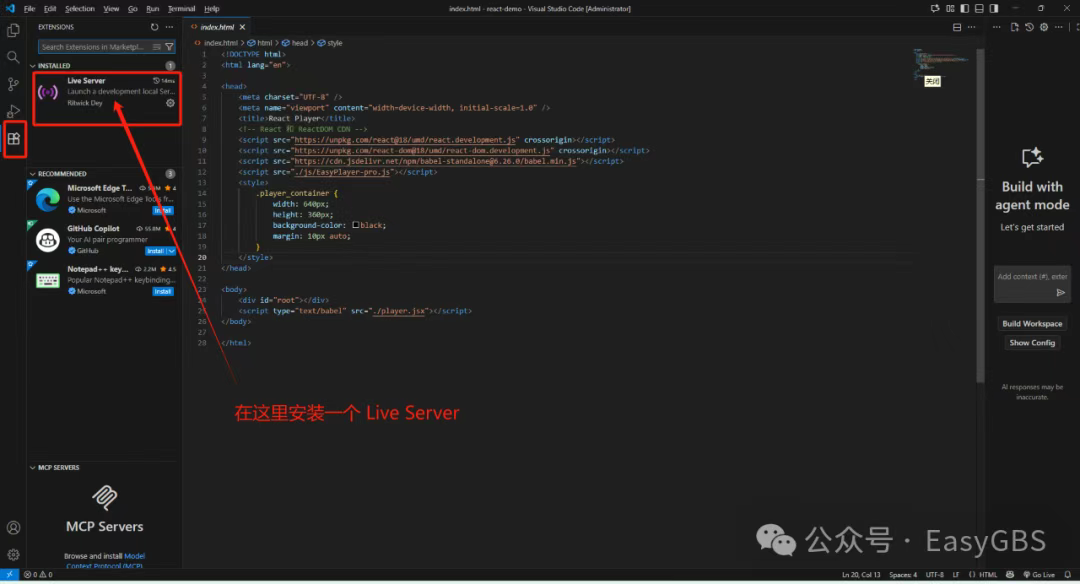Change end of line sequence LF
Image resolution: width=1080 pixels, height=584 pixels.
956,574
